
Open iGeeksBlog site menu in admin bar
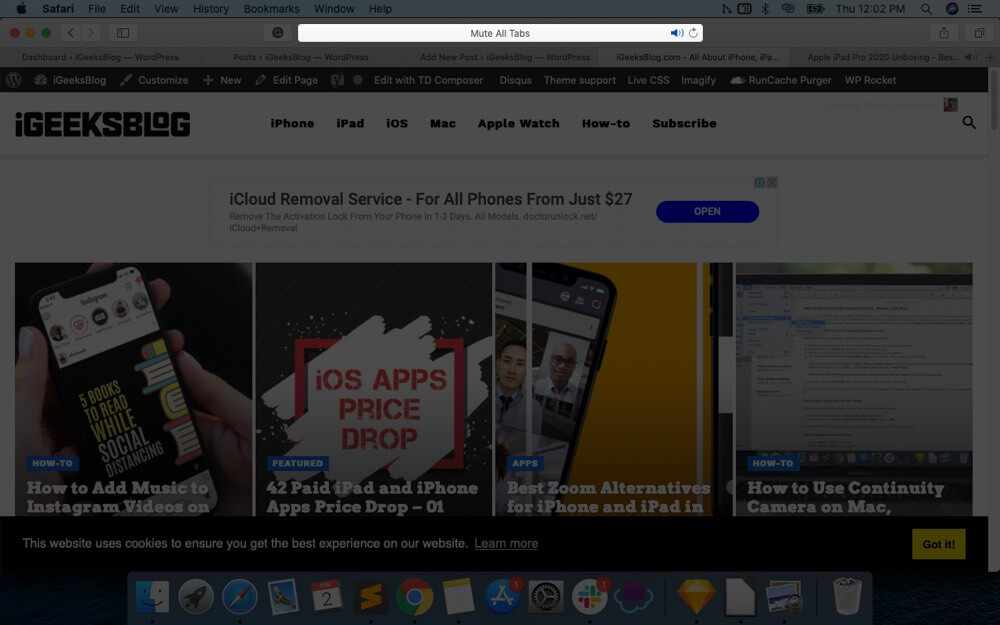point(71,80)
